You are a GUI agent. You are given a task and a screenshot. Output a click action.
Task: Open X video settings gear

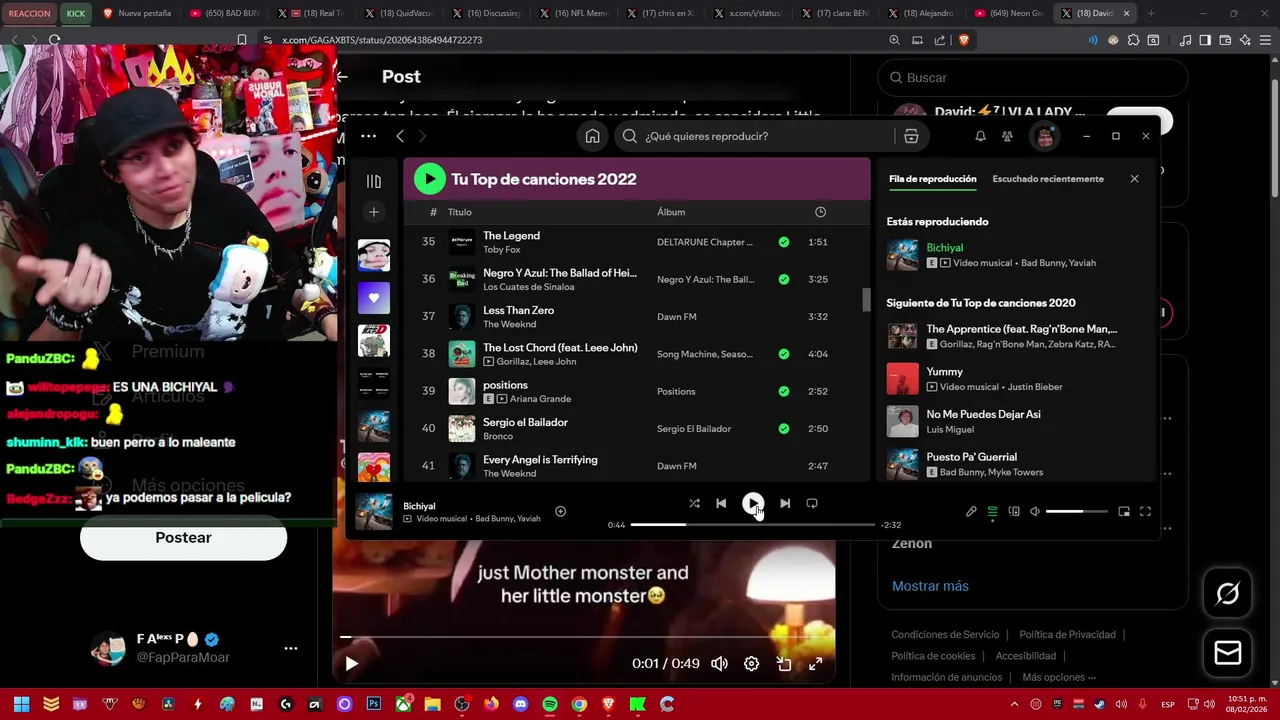click(x=751, y=663)
